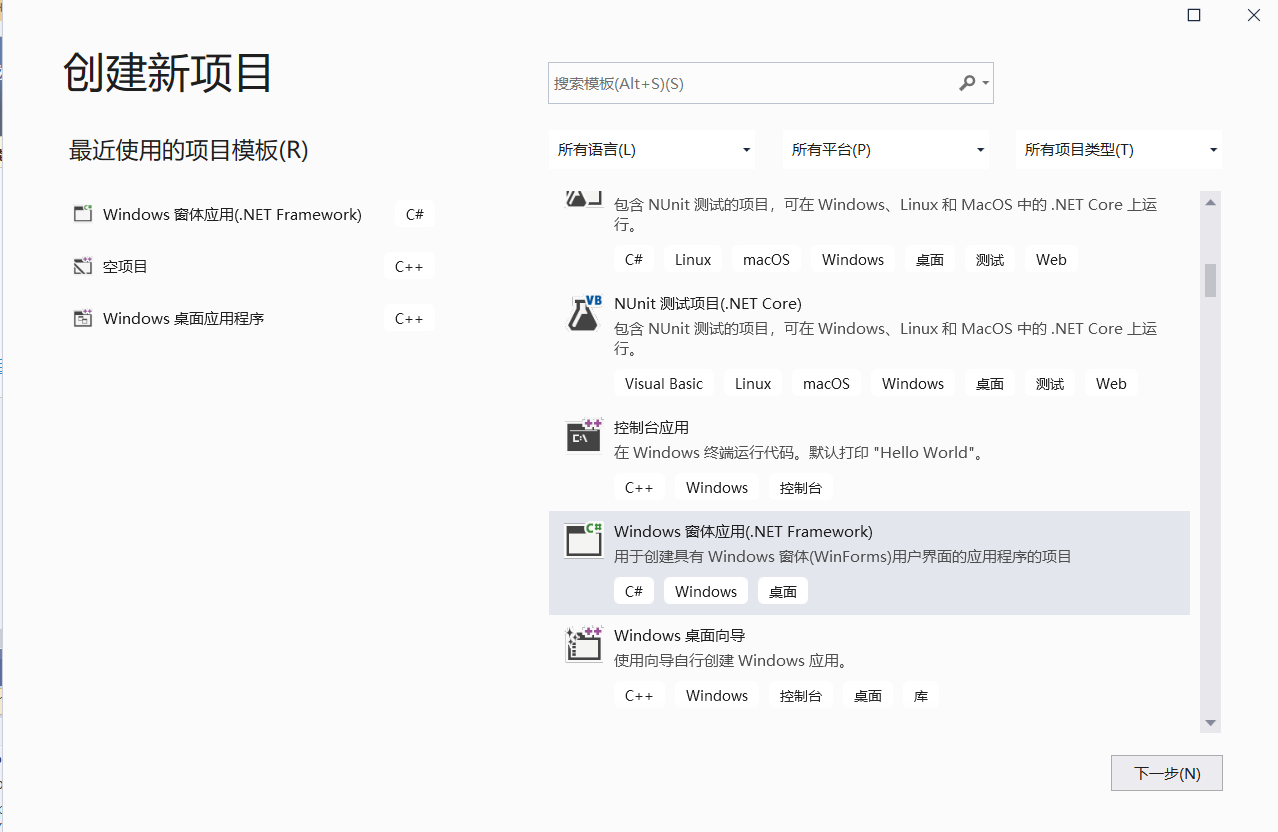Viewport: 1278px width, 832px height.
Task: Expand the search box history arrow
Action: click(986, 84)
